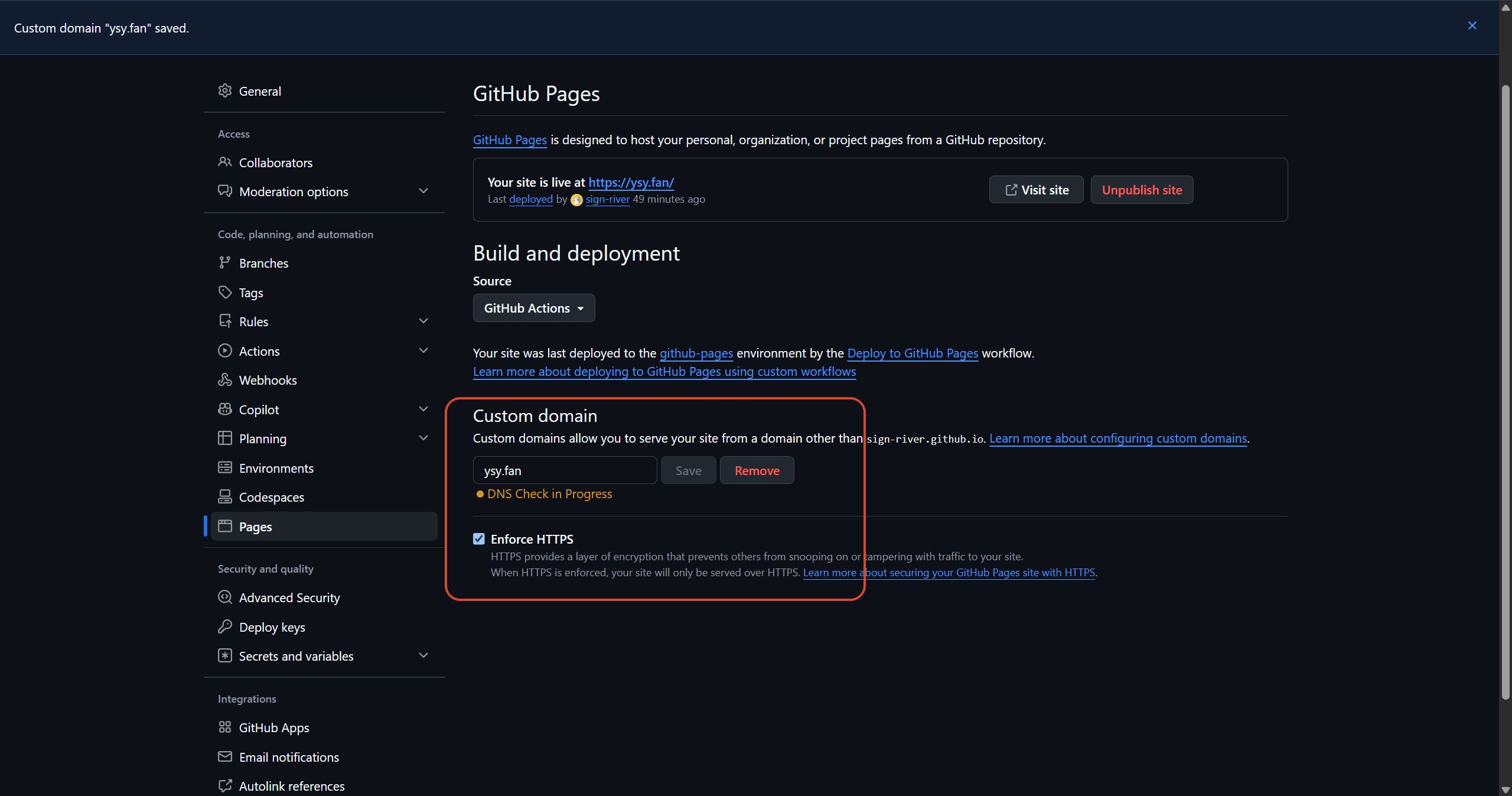Click the Tags tag icon
Screen dimensions: 1512x796
[x=225, y=292]
